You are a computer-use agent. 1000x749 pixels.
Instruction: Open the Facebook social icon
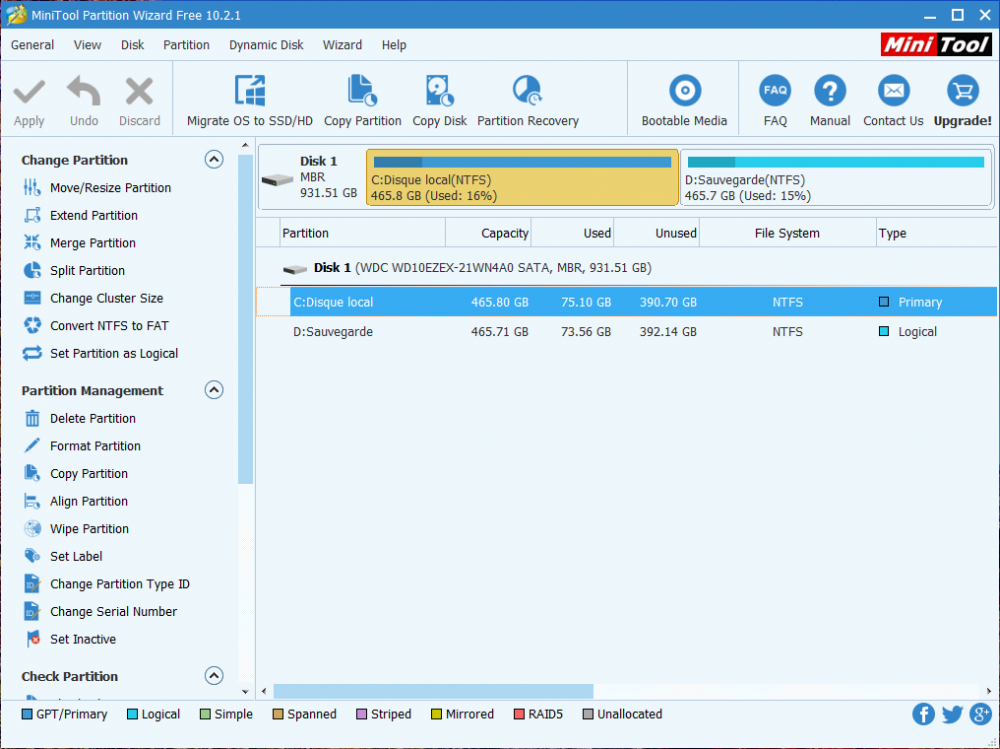(923, 714)
